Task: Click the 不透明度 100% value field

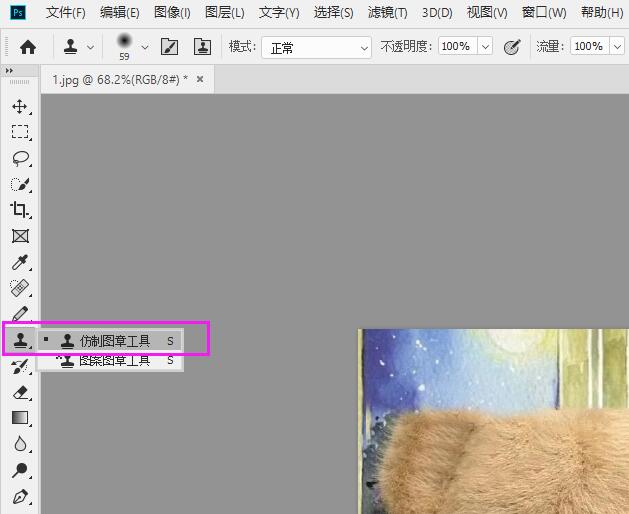Action: 457,47
